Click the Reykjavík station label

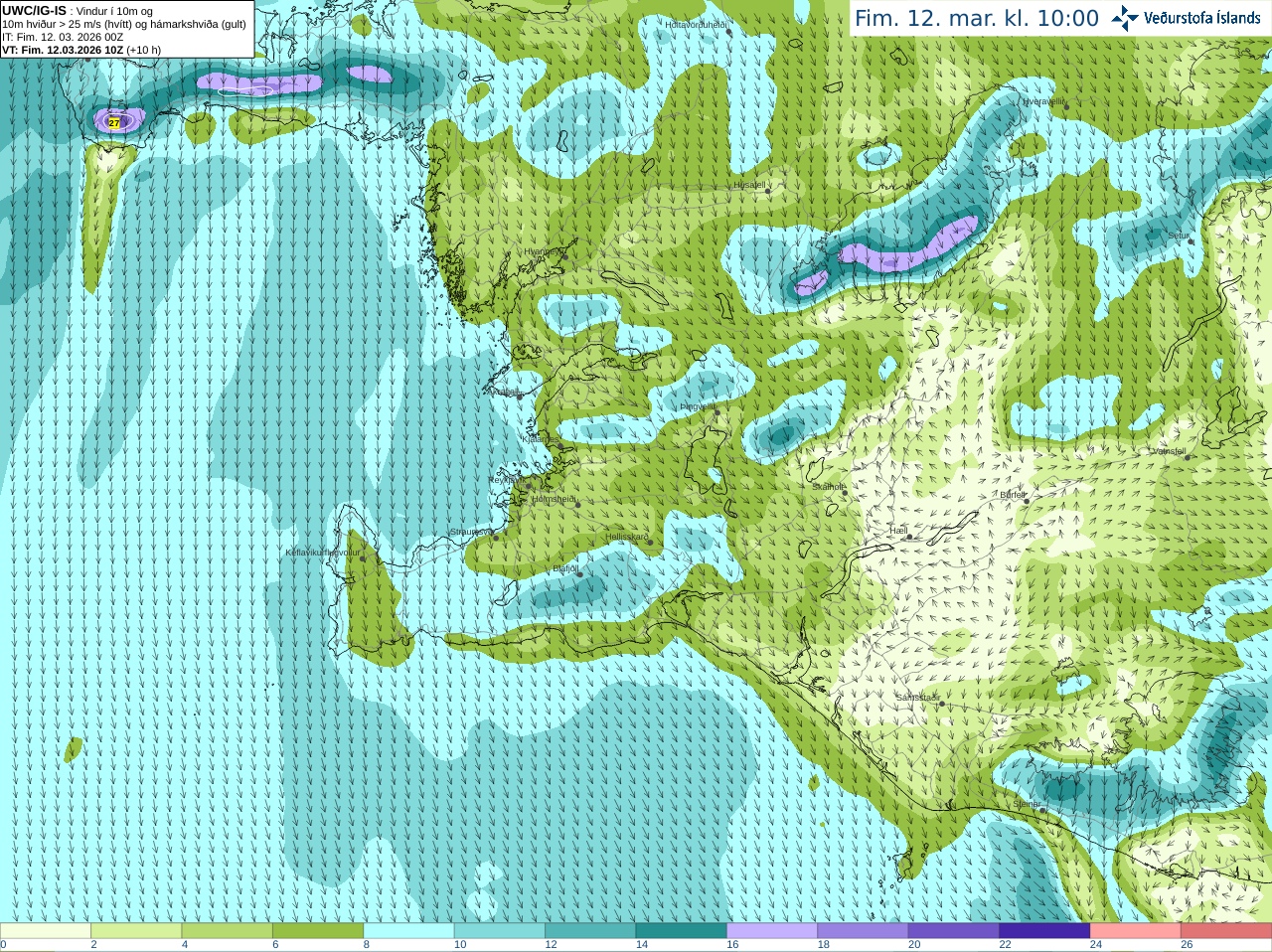point(507,479)
